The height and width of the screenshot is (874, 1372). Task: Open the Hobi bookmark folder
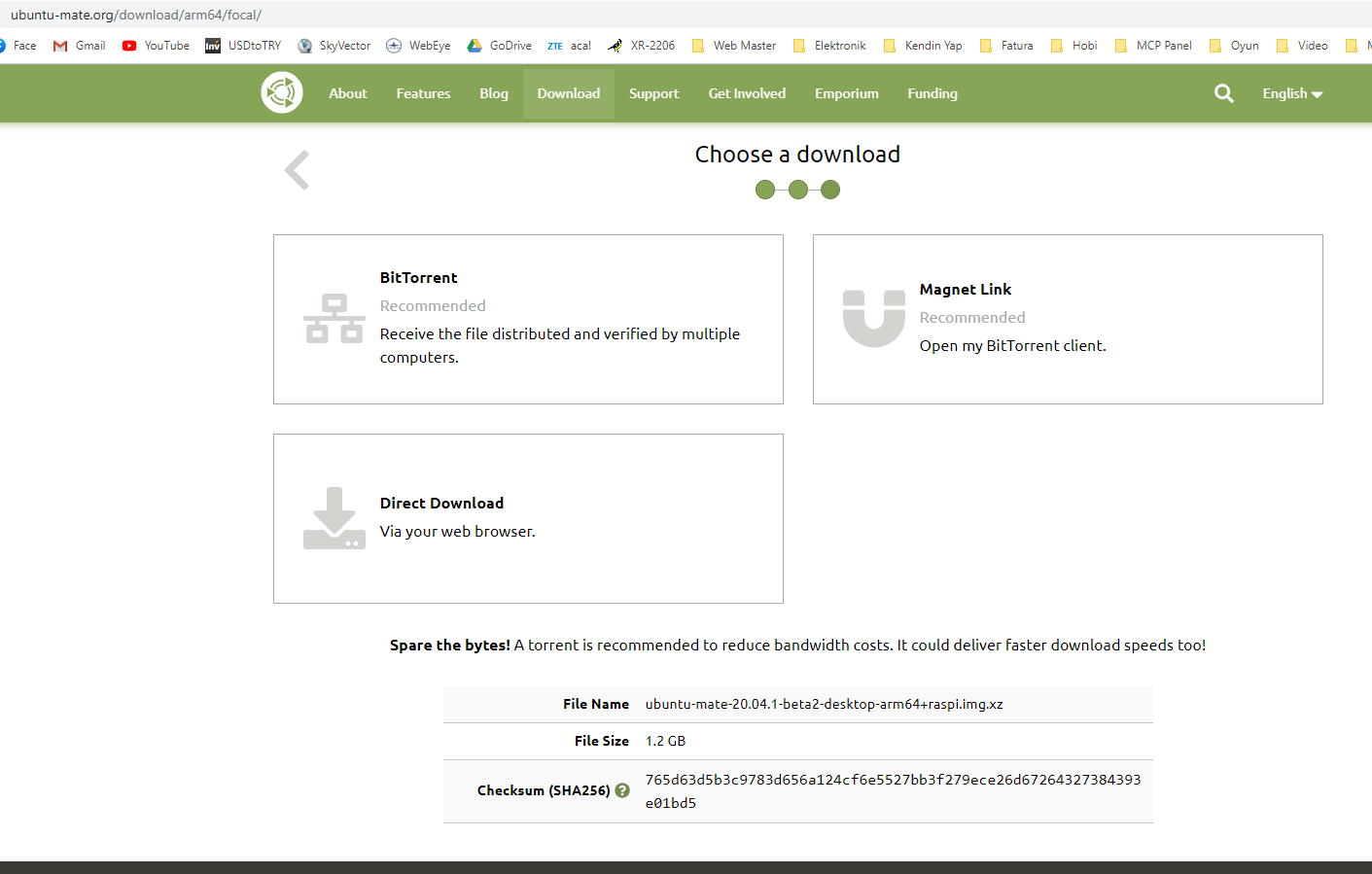[x=1074, y=46]
